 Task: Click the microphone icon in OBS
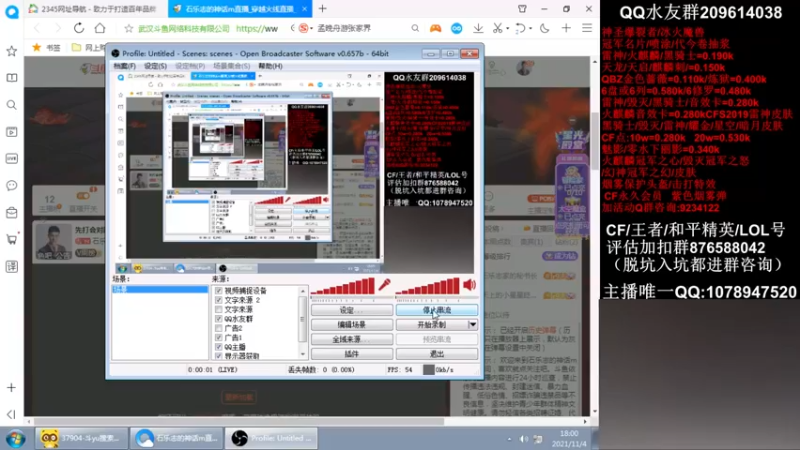[384, 285]
